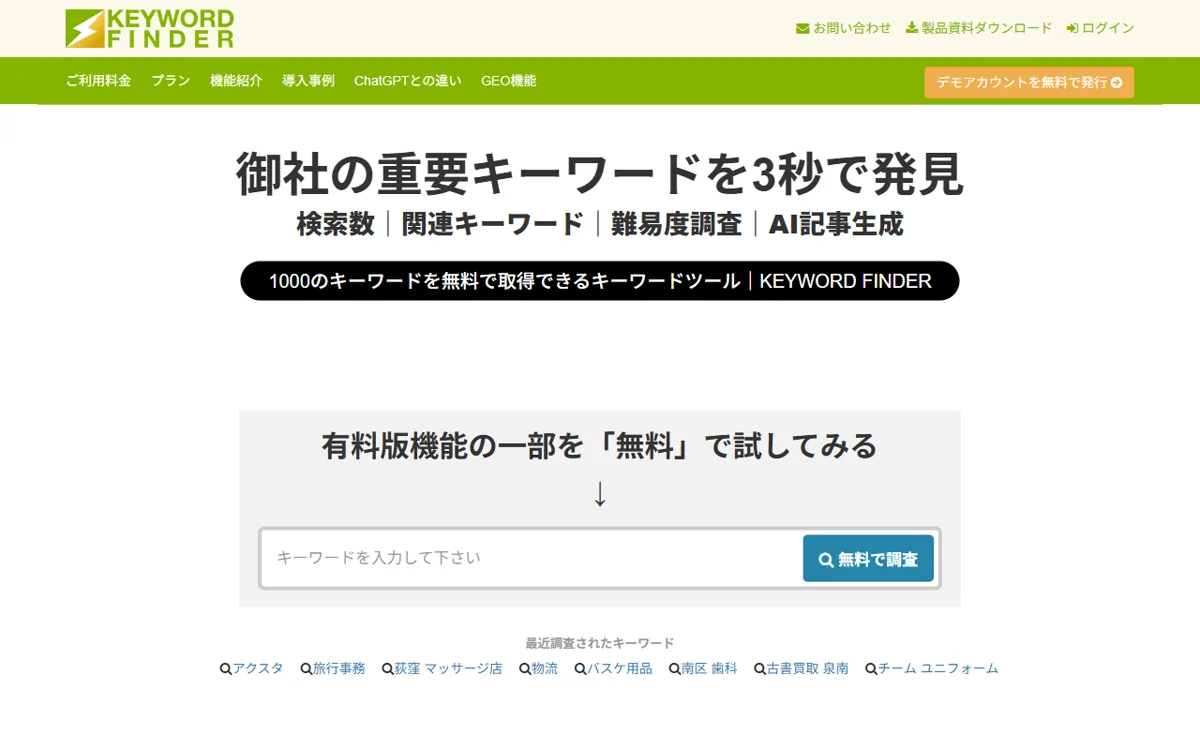Open ChatGPTとの違い menu item

tap(408, 81)
